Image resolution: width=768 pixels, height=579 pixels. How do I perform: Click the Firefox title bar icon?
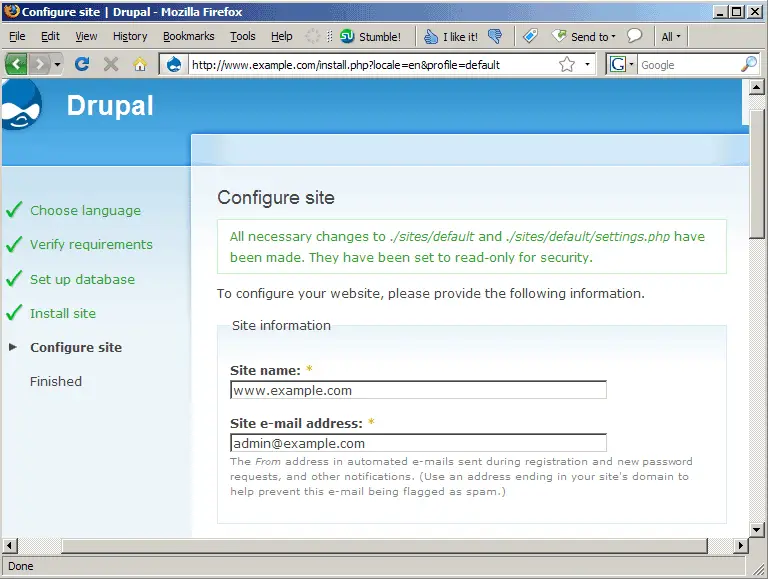[x=12, y=11]
